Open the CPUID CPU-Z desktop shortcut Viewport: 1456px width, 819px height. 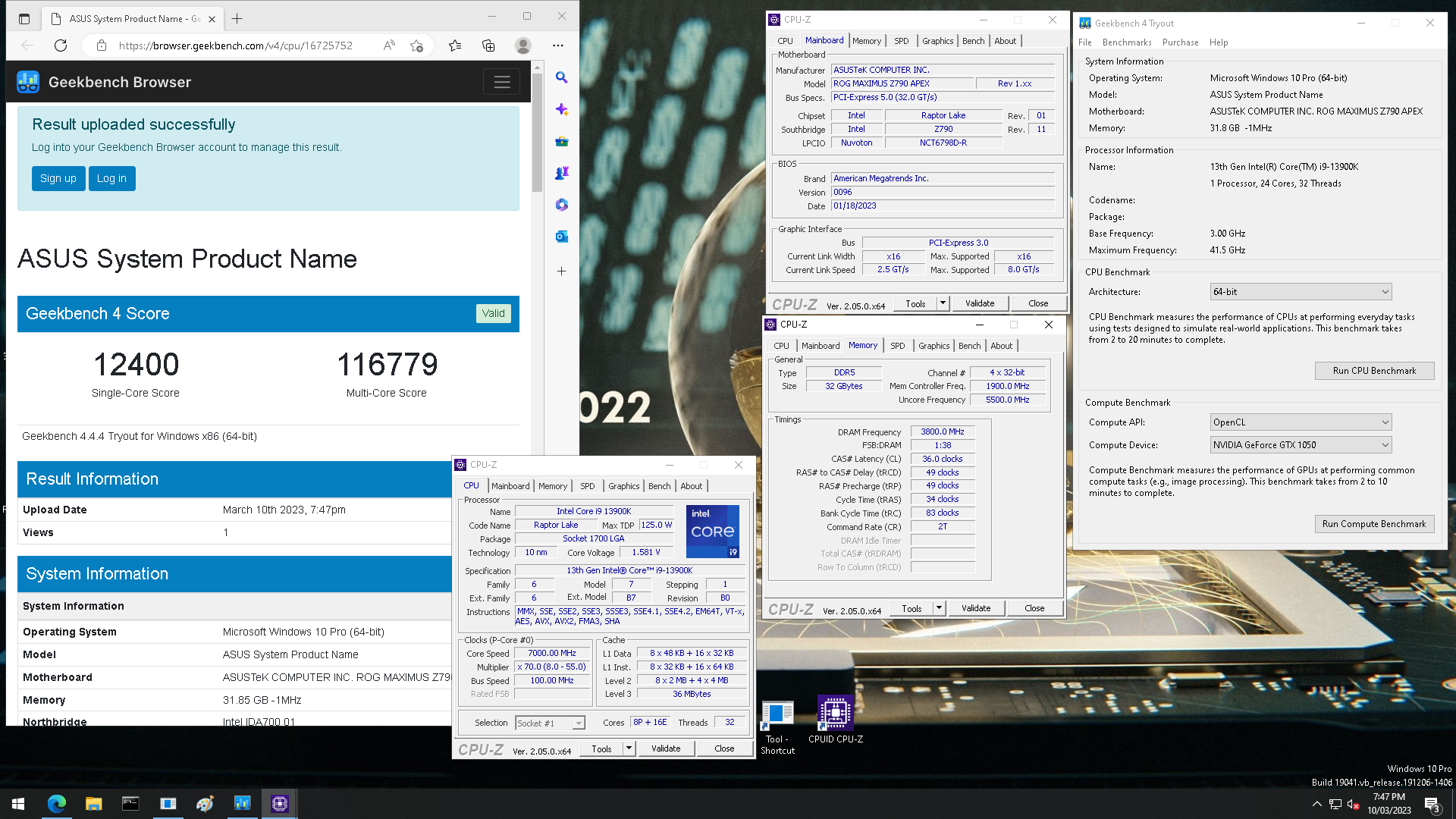point(835,720)
